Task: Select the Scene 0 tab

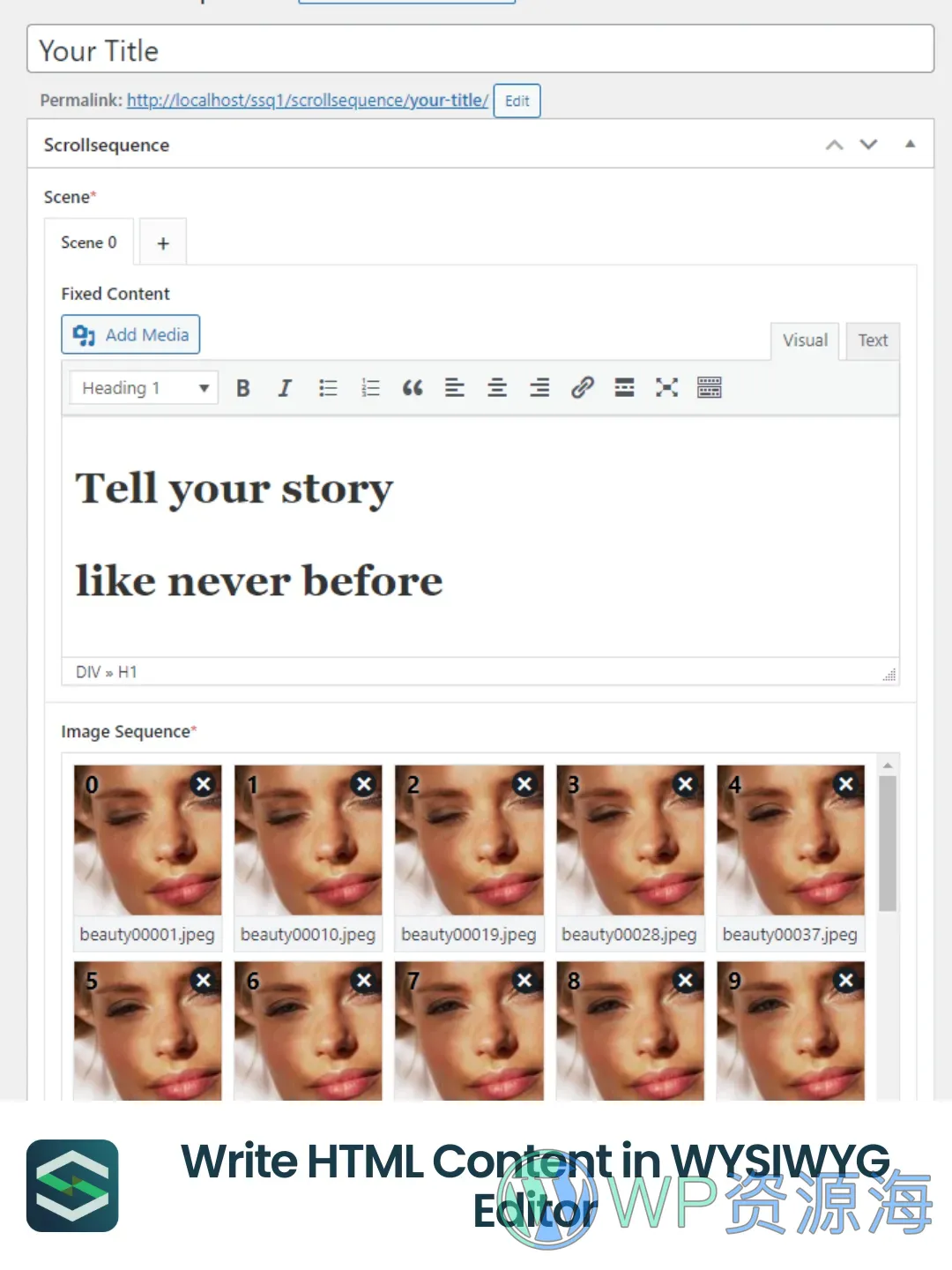Action: coord(88,243)
